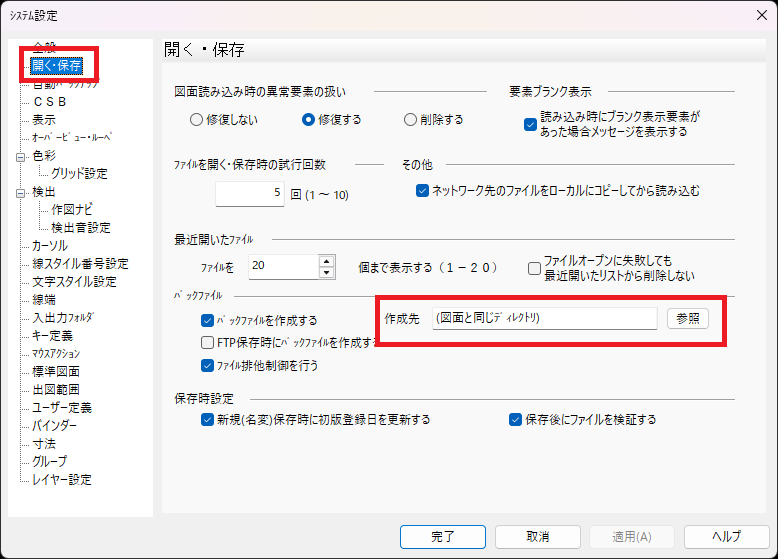Click the 作成先 directory field

(x=544, y=318)
